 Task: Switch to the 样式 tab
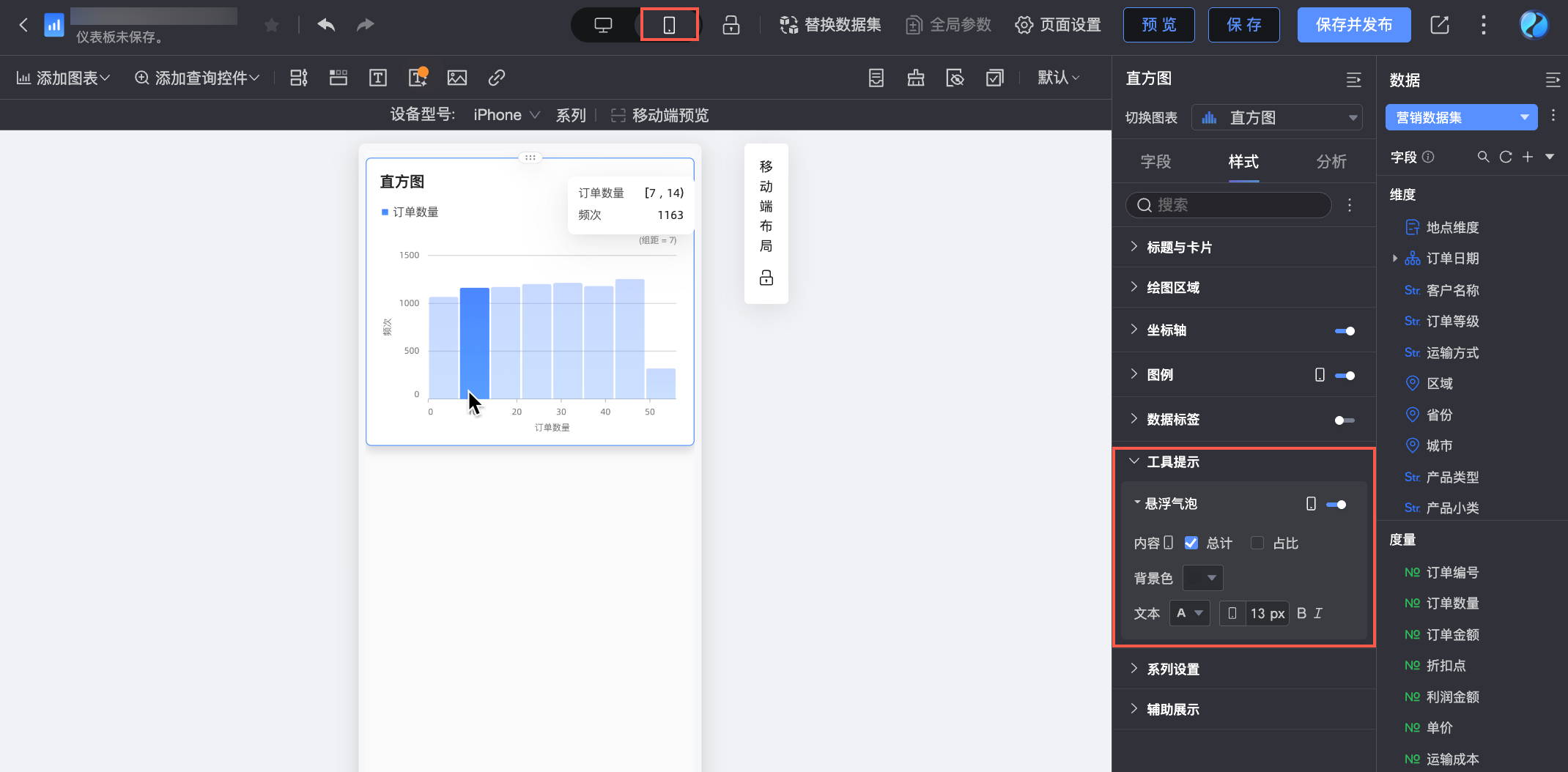[x=1243, y=162]
